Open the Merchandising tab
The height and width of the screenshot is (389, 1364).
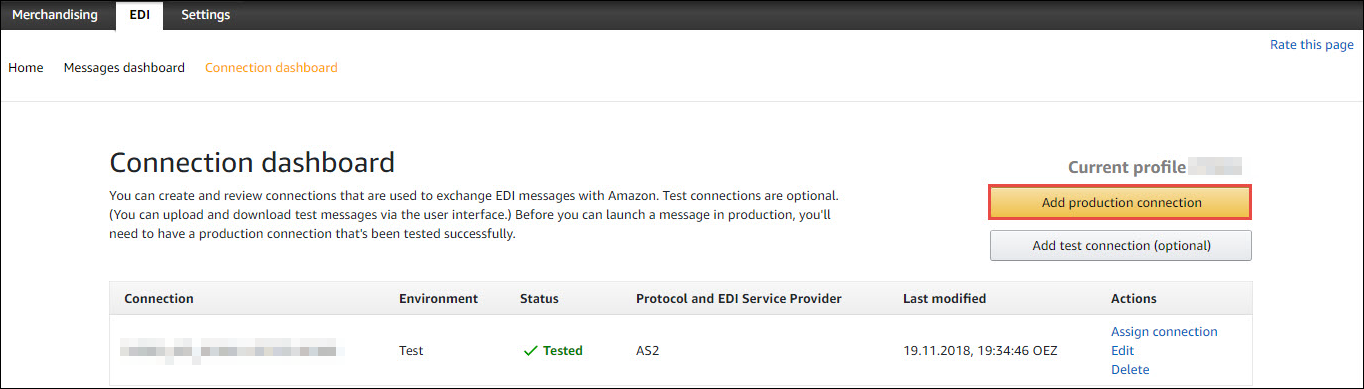[x=55, y=15]
